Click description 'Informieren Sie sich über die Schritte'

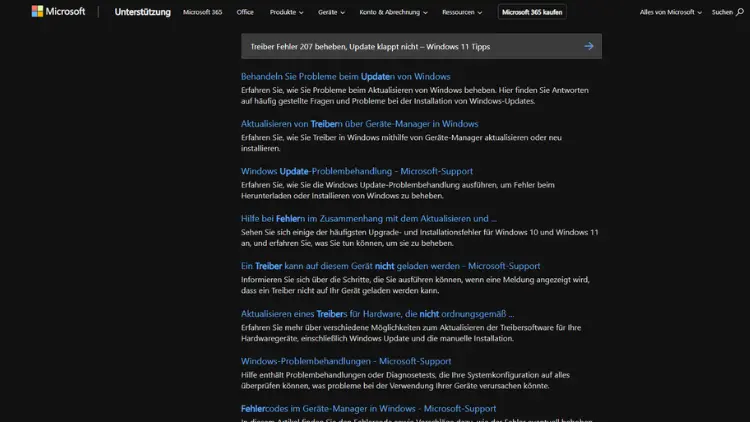415,285
